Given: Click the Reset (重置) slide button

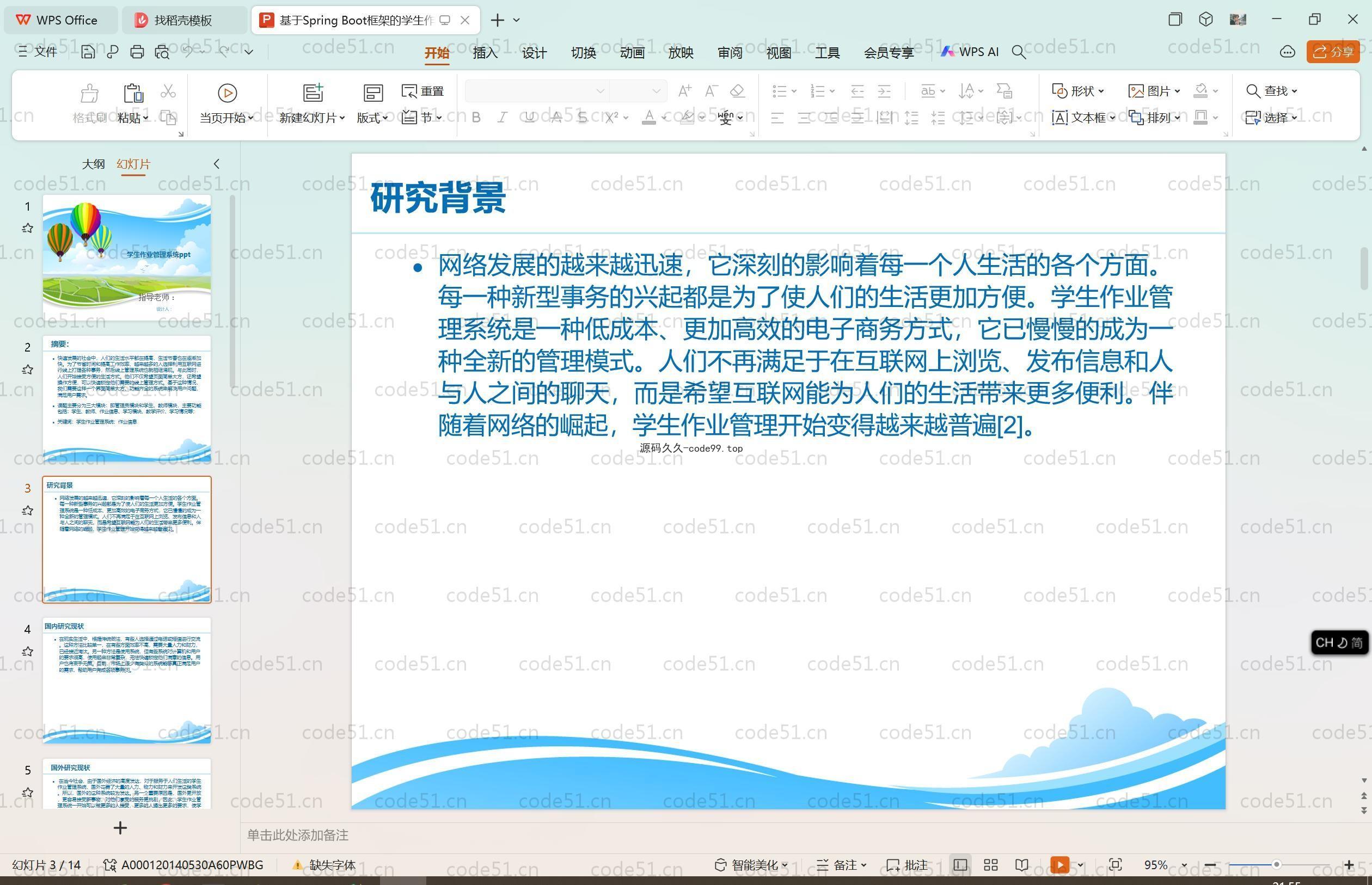Looking at the screenshot, I should (422, 91).
